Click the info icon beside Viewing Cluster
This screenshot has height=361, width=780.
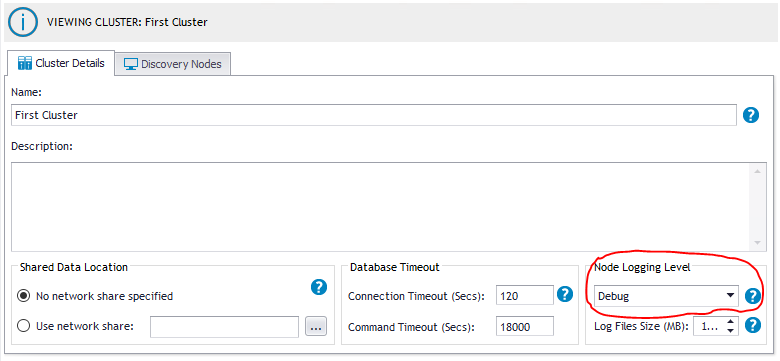[22, 22]
